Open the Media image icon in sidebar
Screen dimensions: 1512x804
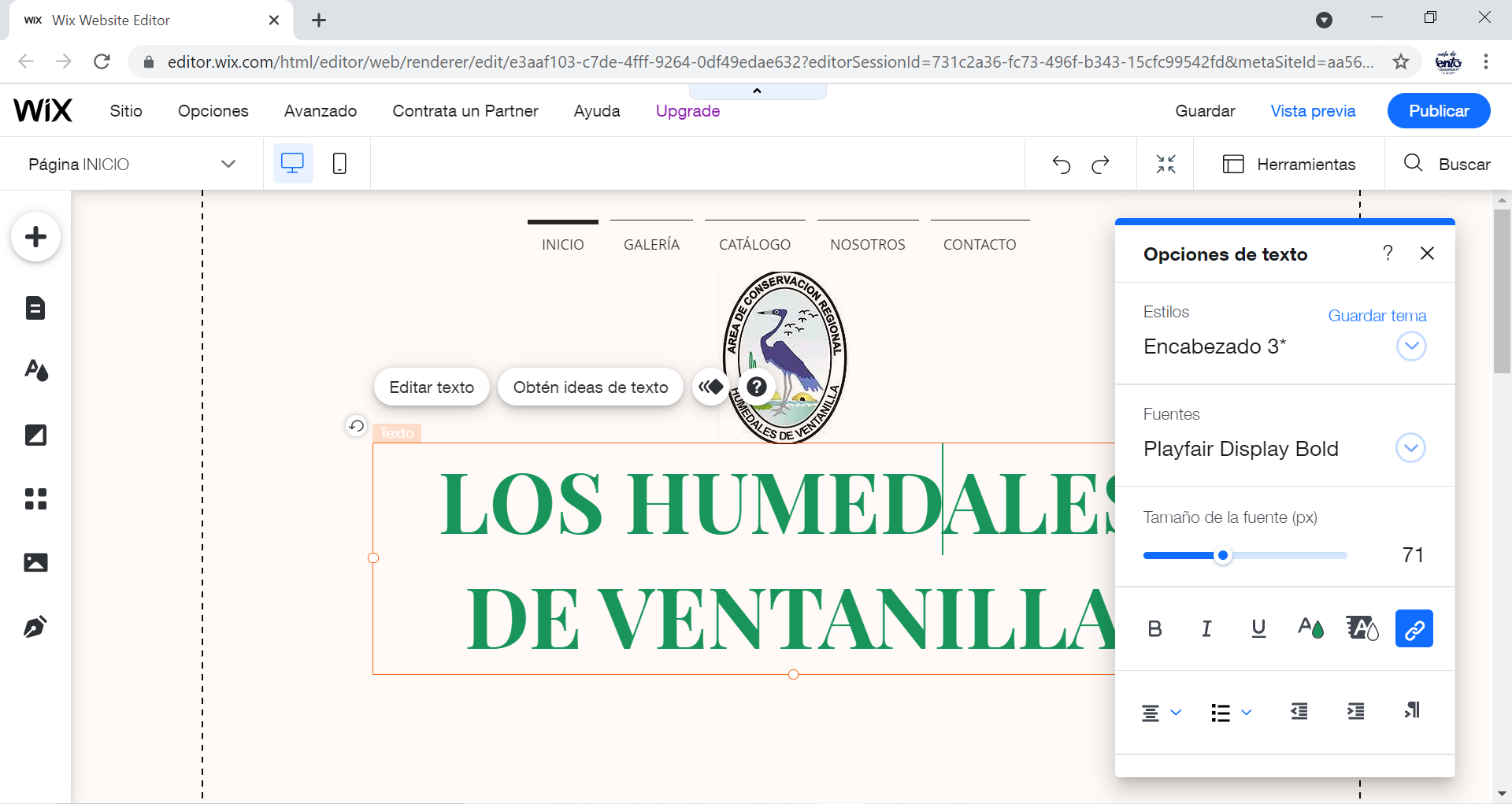coord(35,562)
